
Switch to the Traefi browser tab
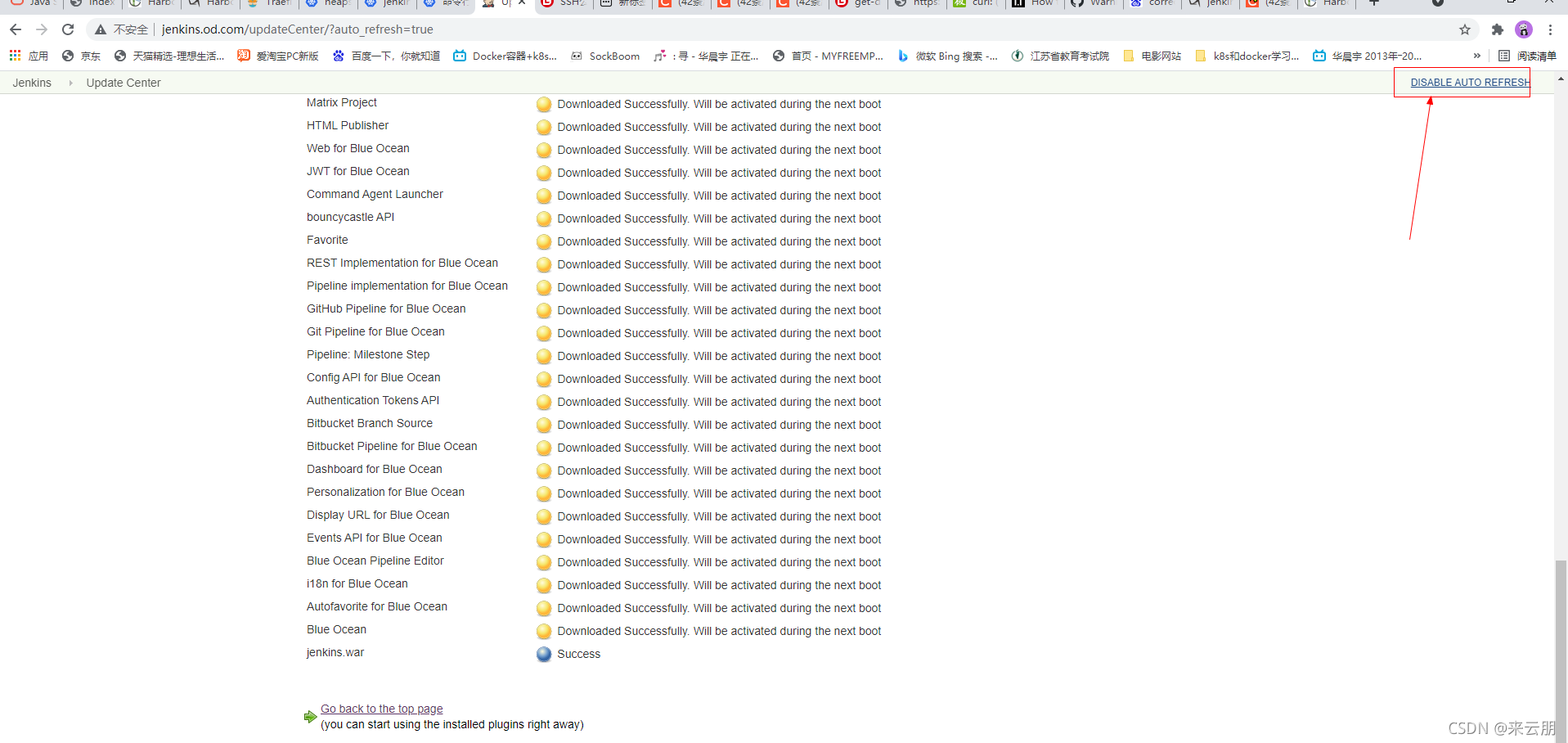[268, 3]
